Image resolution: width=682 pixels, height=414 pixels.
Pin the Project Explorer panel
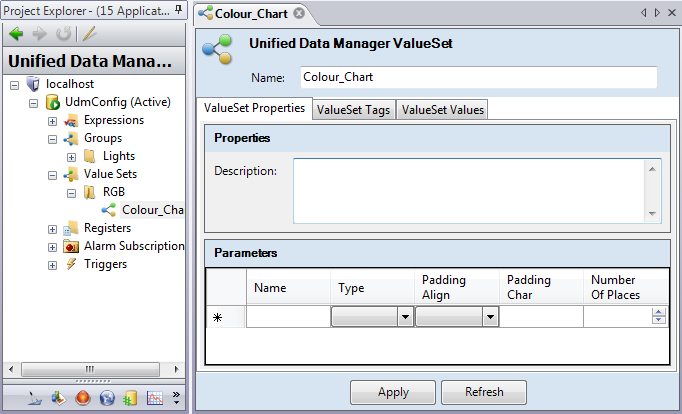(179, 10)
